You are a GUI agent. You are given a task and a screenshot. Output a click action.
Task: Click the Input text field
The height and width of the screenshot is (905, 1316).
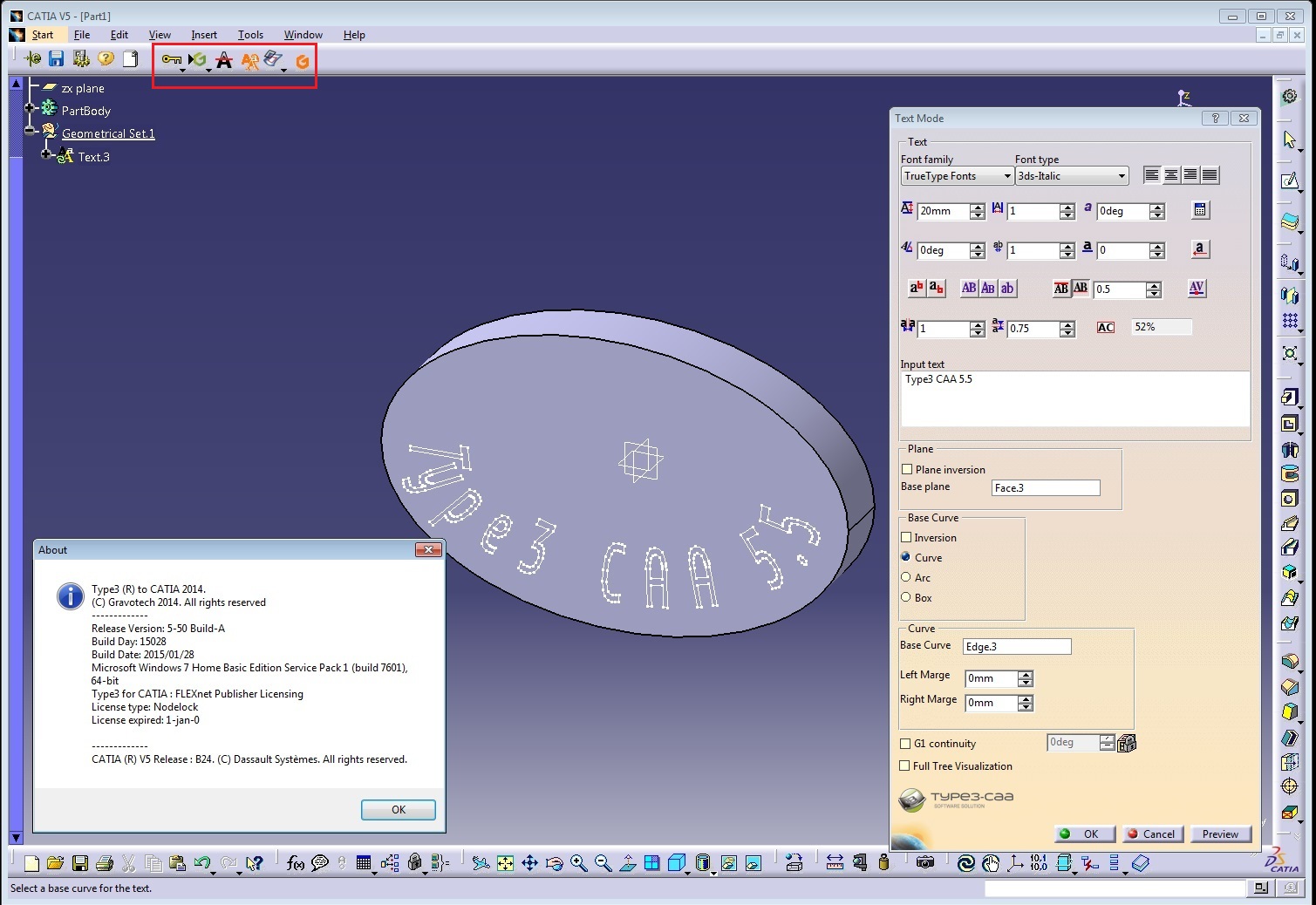click(1075, 399)
